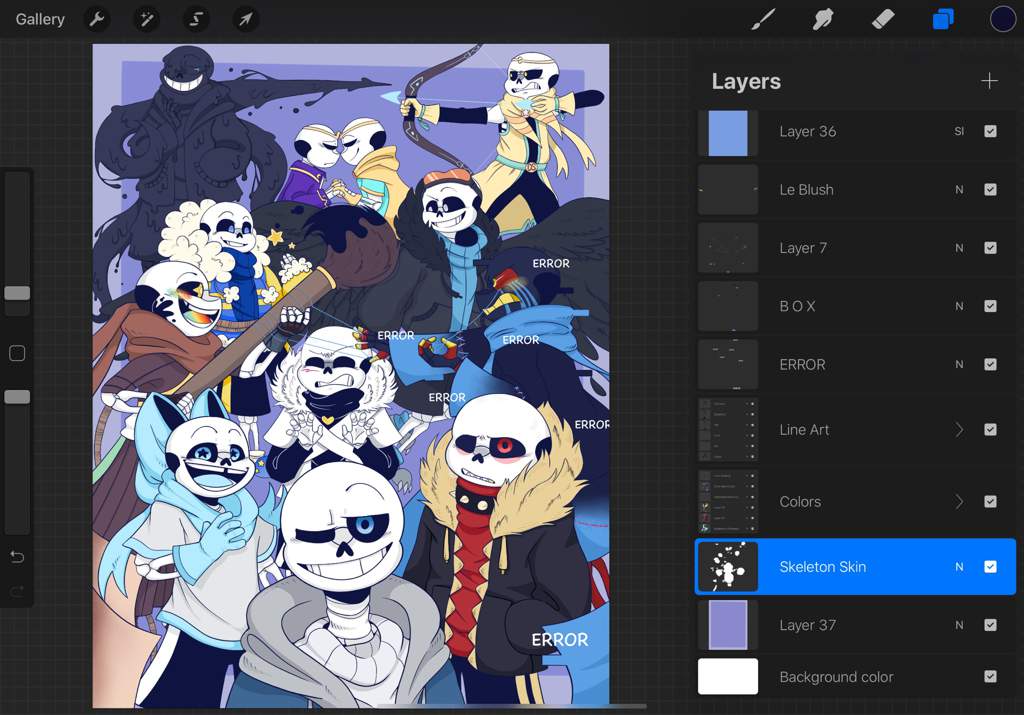Viewport: 1024px width, 715px height.
Task: Hide the Line Art group
Action: (990, 430)
